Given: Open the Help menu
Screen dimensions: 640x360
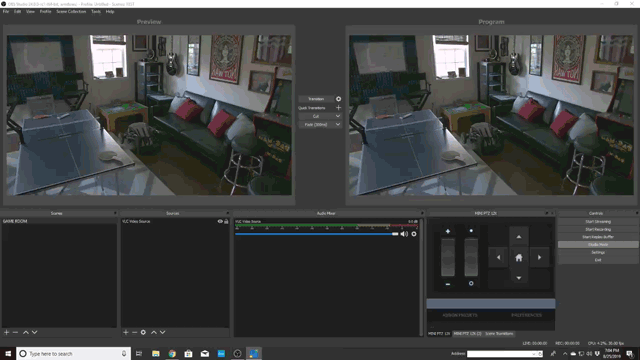Looking at the screenshot, I should pos(110,11).
